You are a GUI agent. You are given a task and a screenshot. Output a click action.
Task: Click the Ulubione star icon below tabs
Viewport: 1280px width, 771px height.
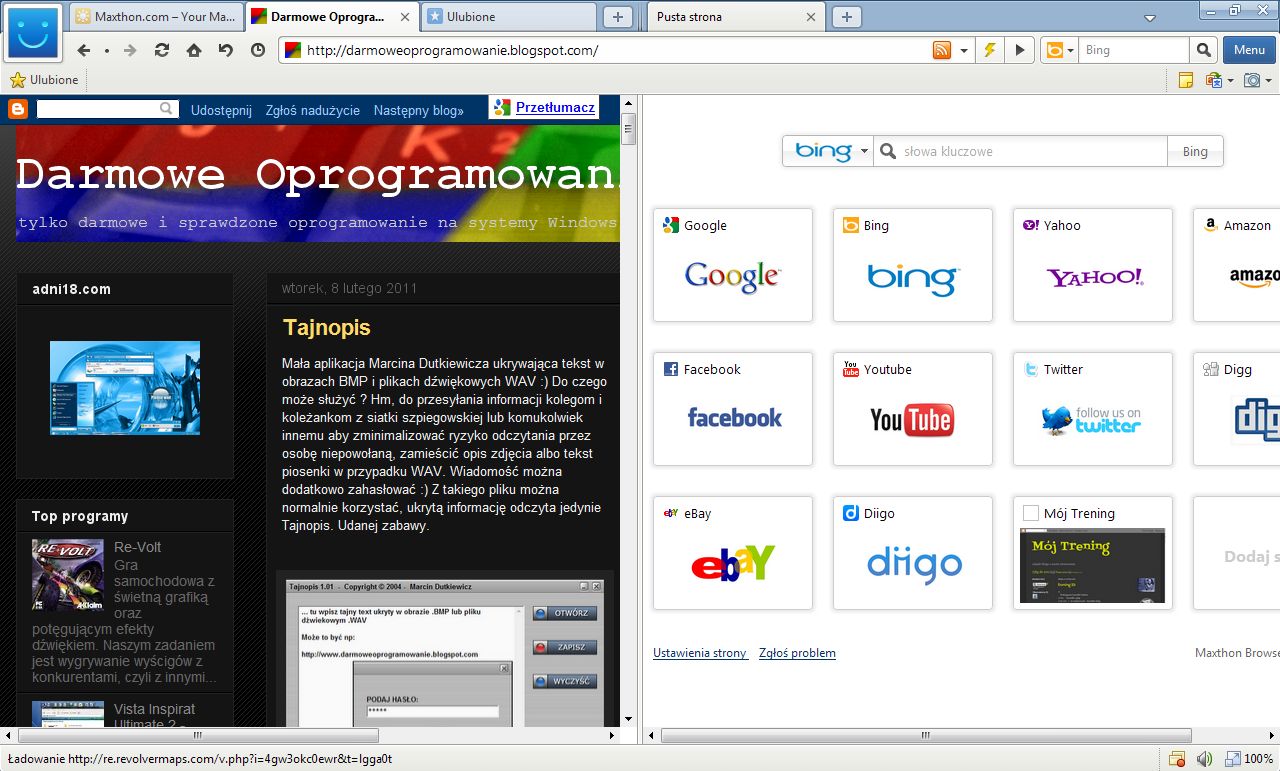[19, 80]
